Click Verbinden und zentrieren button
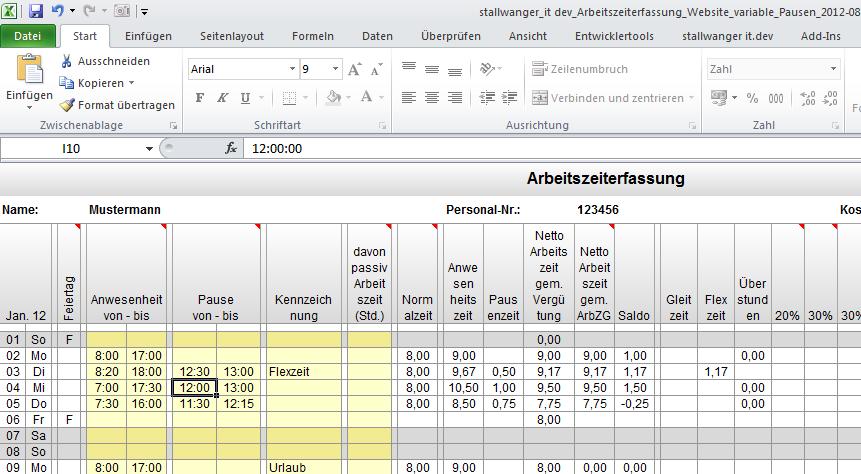Image resolution: width=861 pixels, height=474 pixels. click(x=608, y=98)
